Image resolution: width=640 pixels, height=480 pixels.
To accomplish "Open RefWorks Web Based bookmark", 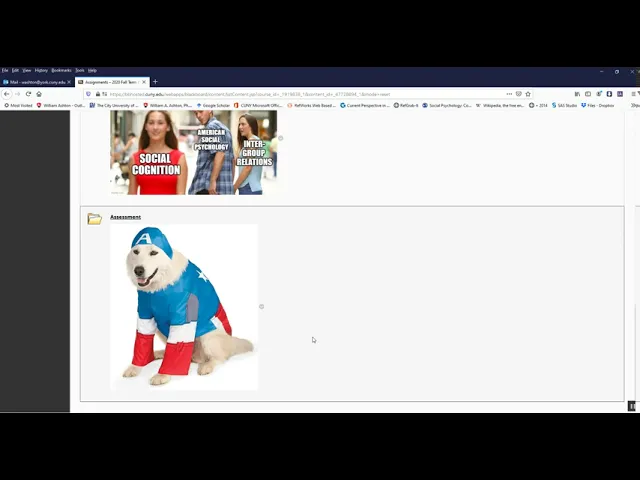I will pyautogui.click(x=311, y=105).
